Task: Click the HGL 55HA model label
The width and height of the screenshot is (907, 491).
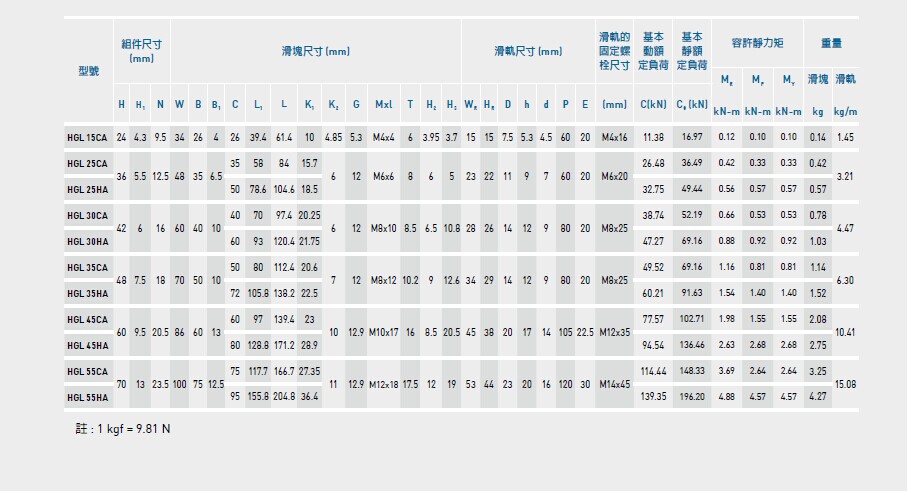Action: click(88, 397)
